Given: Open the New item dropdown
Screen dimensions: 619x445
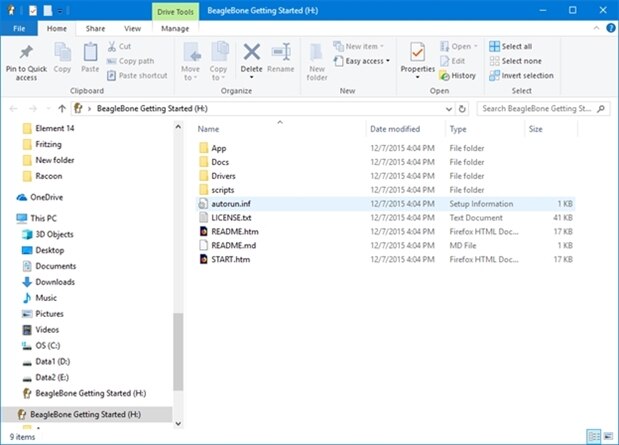Looking at the screenshot, I should point(361,46).
